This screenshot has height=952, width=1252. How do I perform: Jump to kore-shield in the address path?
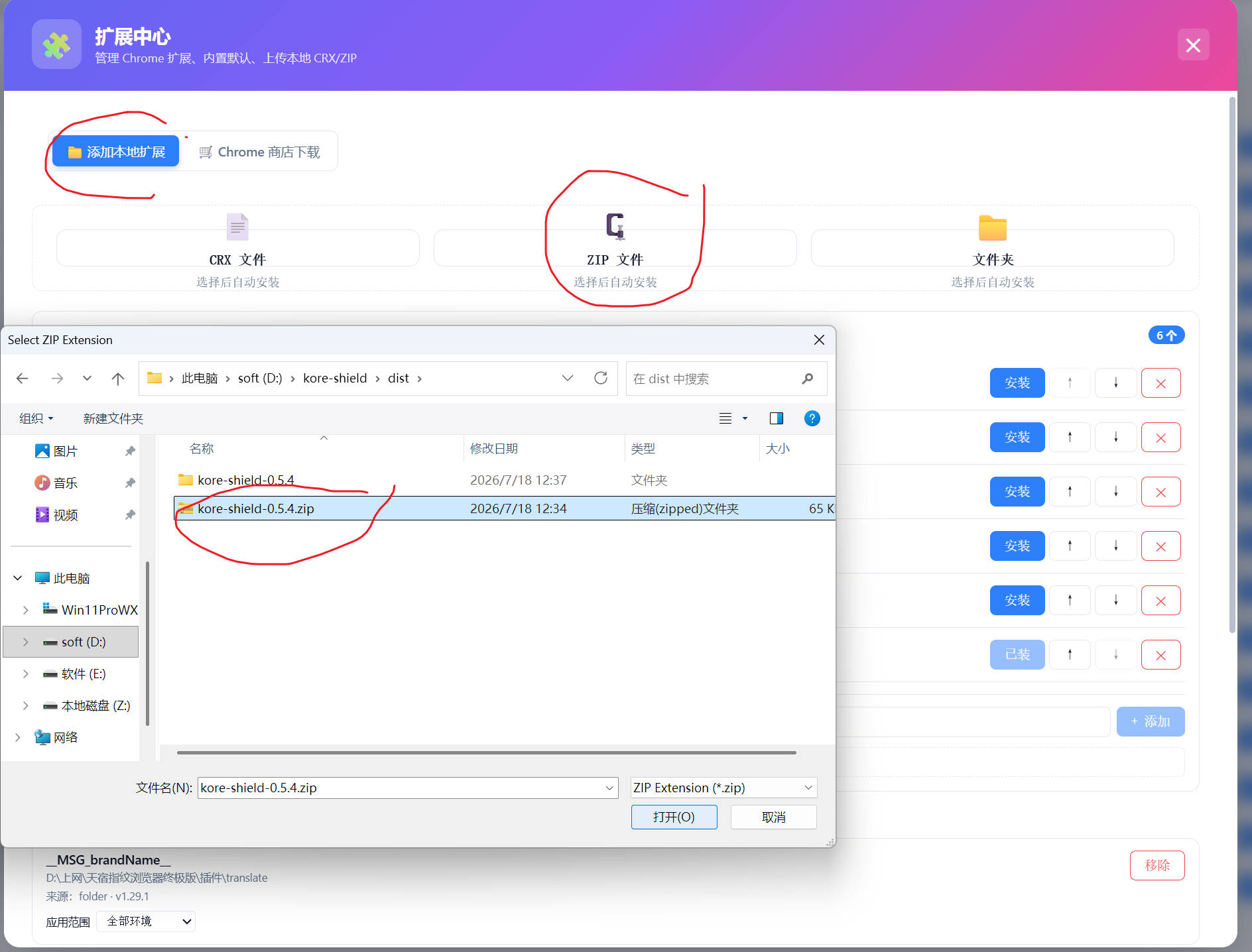coord(335,378)
